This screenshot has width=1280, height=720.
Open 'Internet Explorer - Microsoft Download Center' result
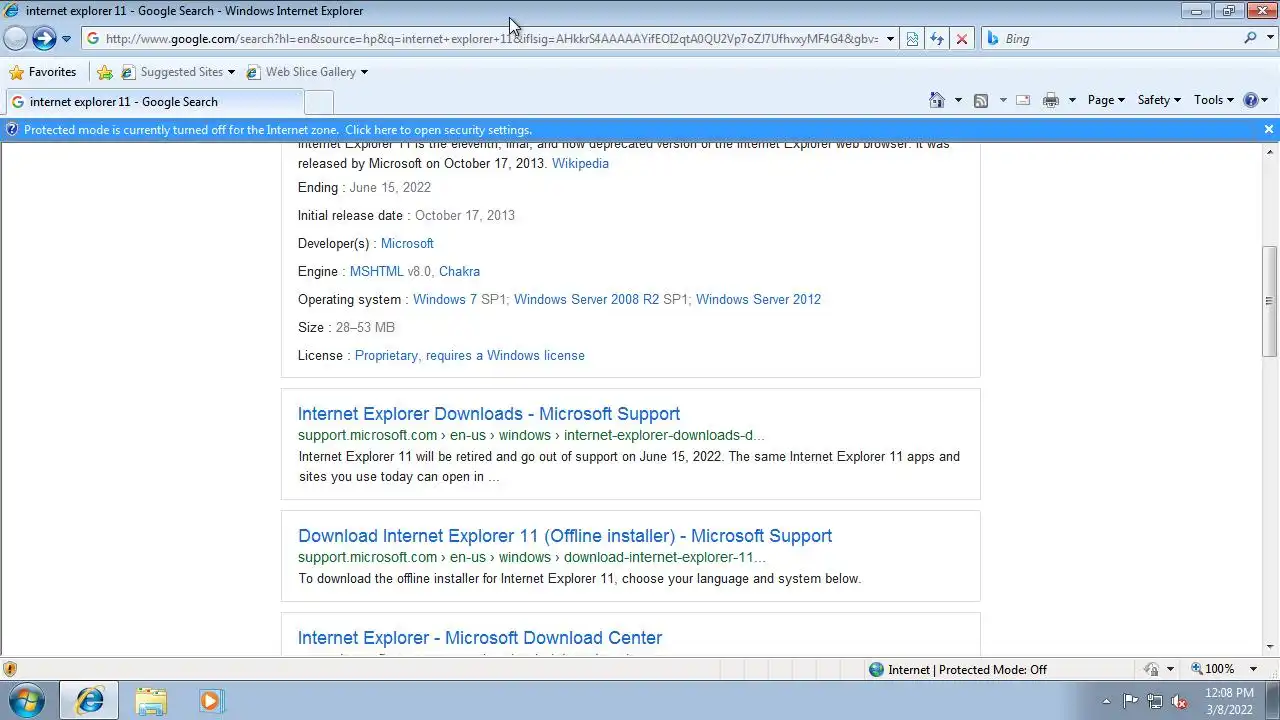(480, 638)
